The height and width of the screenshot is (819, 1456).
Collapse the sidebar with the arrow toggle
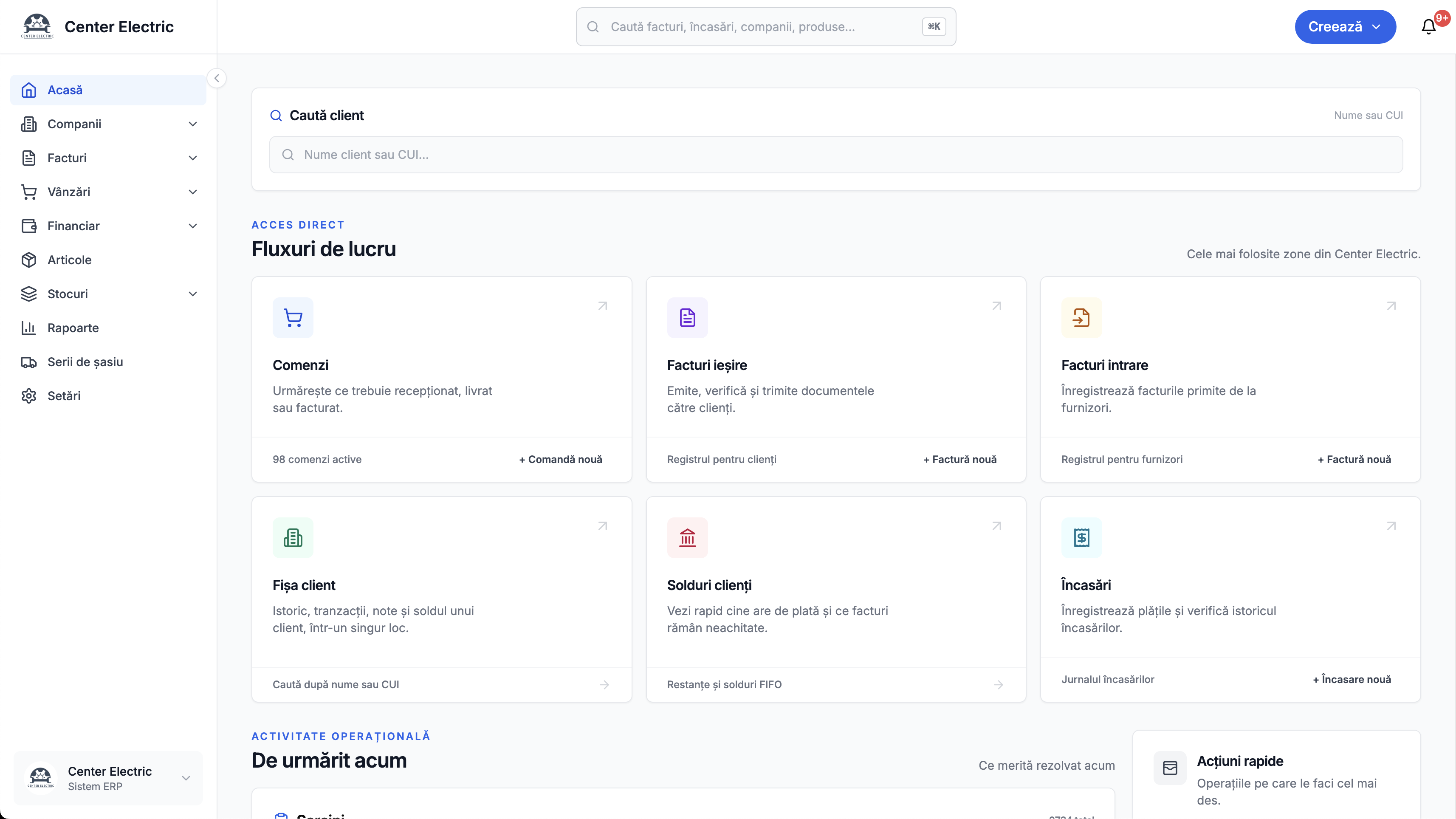(x=217, y=78)
